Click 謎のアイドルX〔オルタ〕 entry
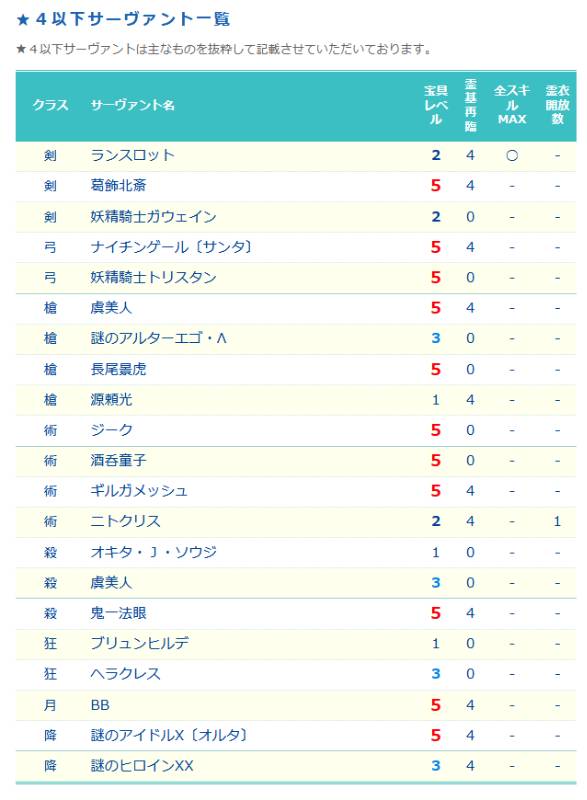 [169, 735]
